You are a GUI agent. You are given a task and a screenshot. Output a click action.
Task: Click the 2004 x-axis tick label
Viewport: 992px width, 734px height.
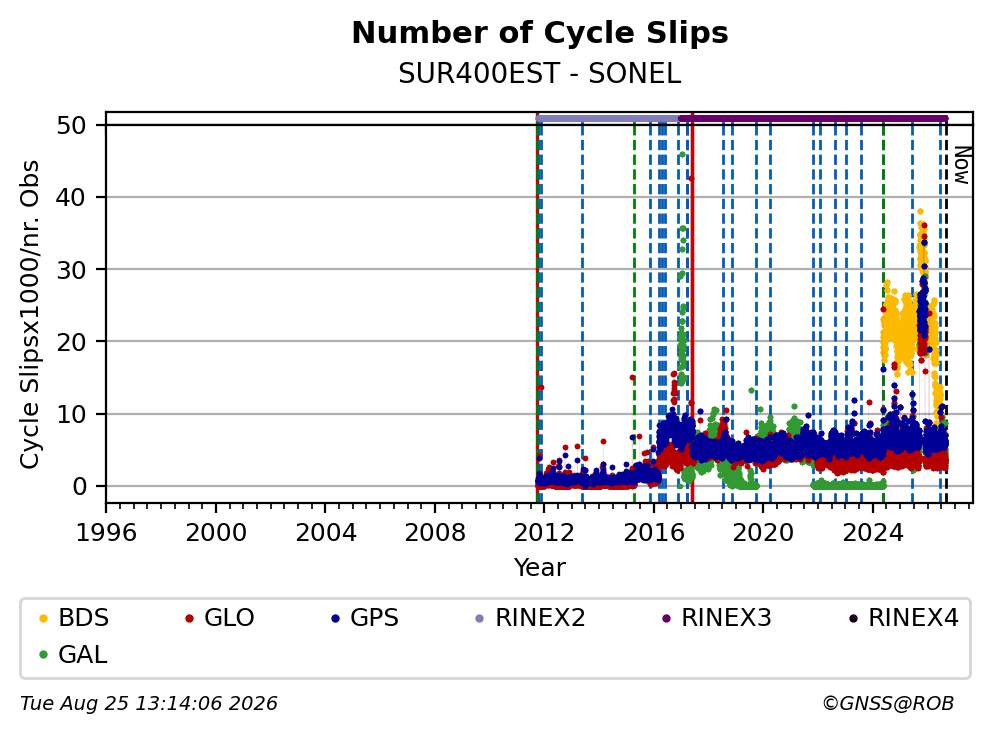pos(325,533)
